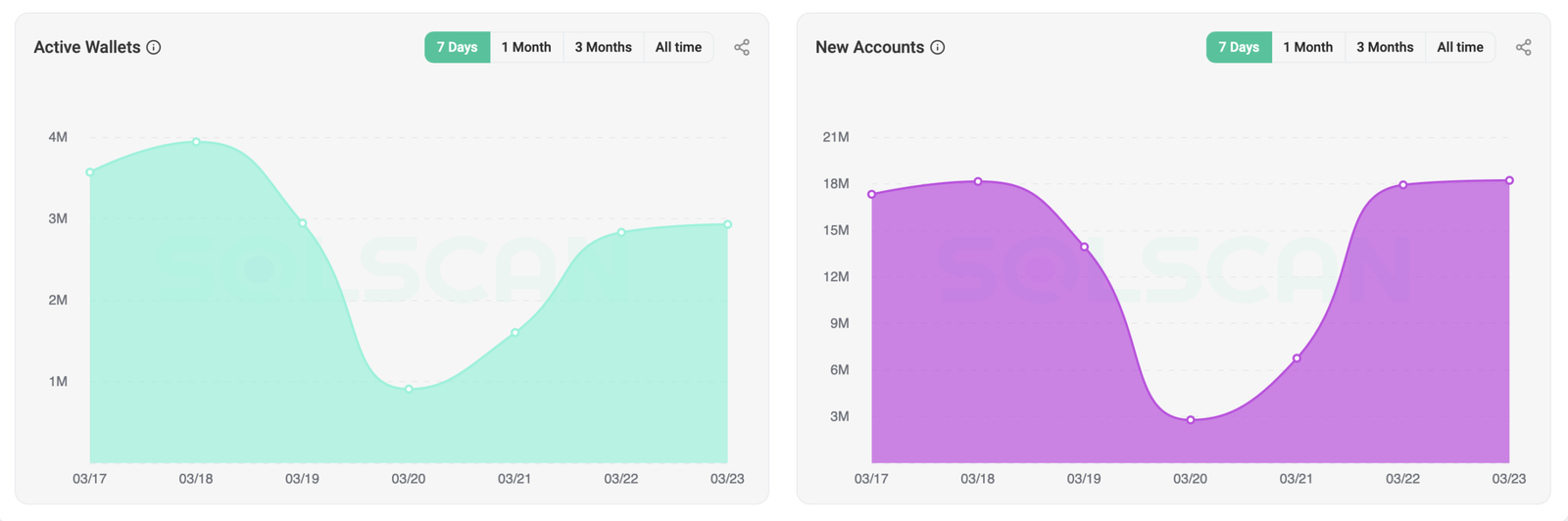Click Active Wallets data point on 03/20
This screenshot has height=521, width=1568.
point(409,389)
